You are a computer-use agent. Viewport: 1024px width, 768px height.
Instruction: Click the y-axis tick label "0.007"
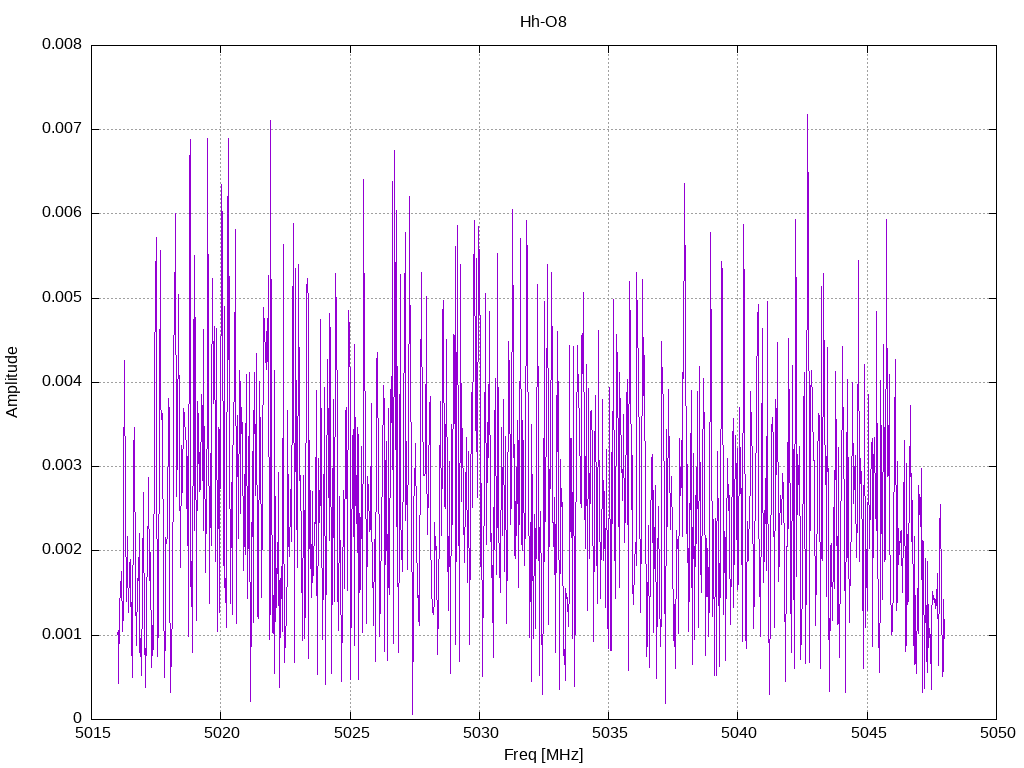(62, 129)
